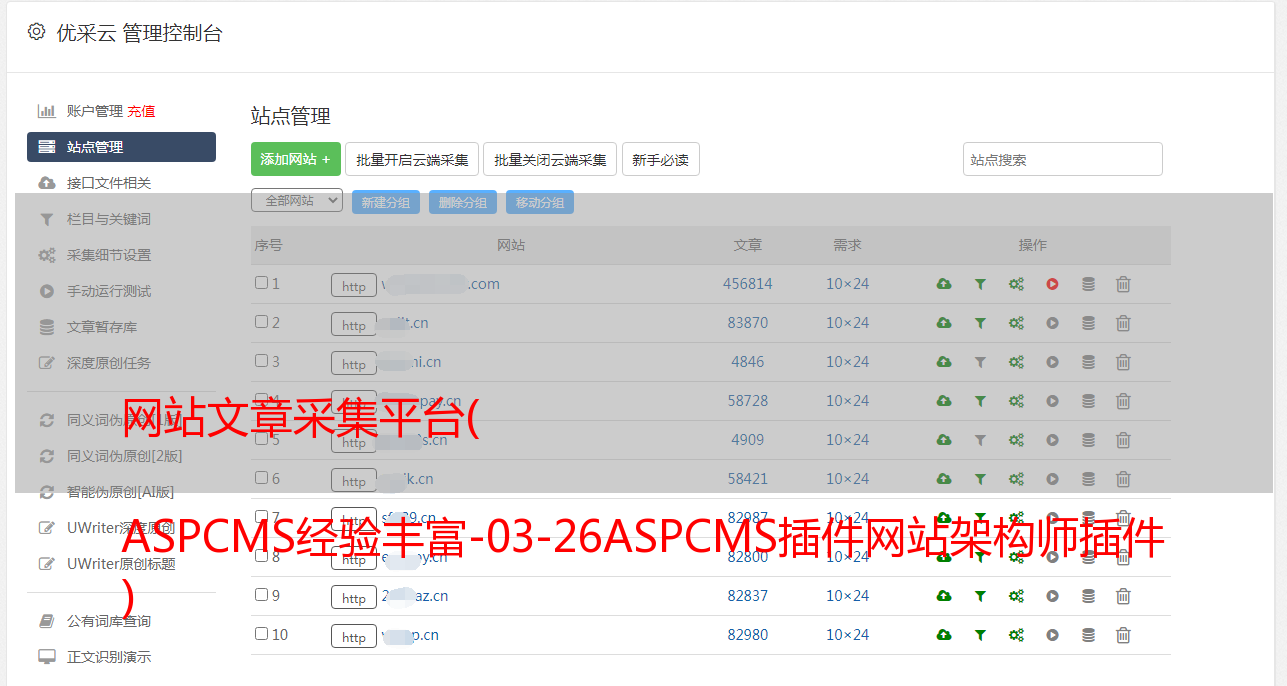This screenshot has height=686, width=1287.
Task: Open the filter icon in the 456814 row
Action: pos(980,284)
